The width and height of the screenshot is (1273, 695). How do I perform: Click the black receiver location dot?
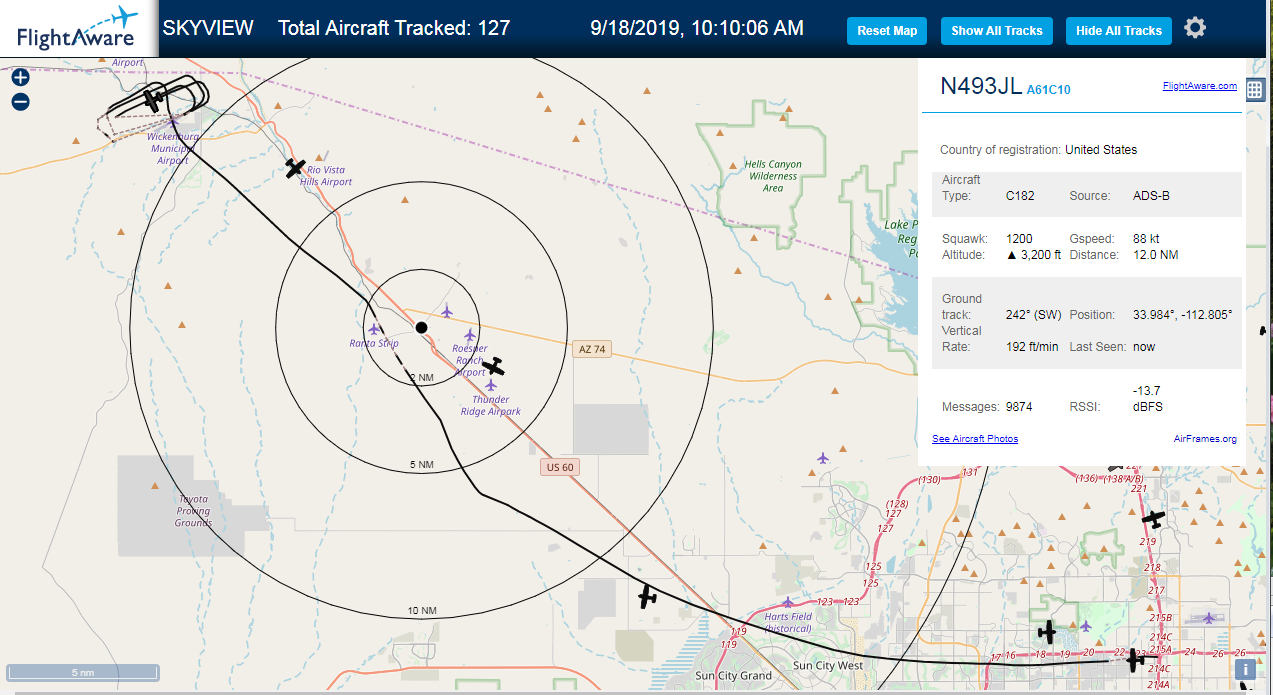[x=421, y=327]
